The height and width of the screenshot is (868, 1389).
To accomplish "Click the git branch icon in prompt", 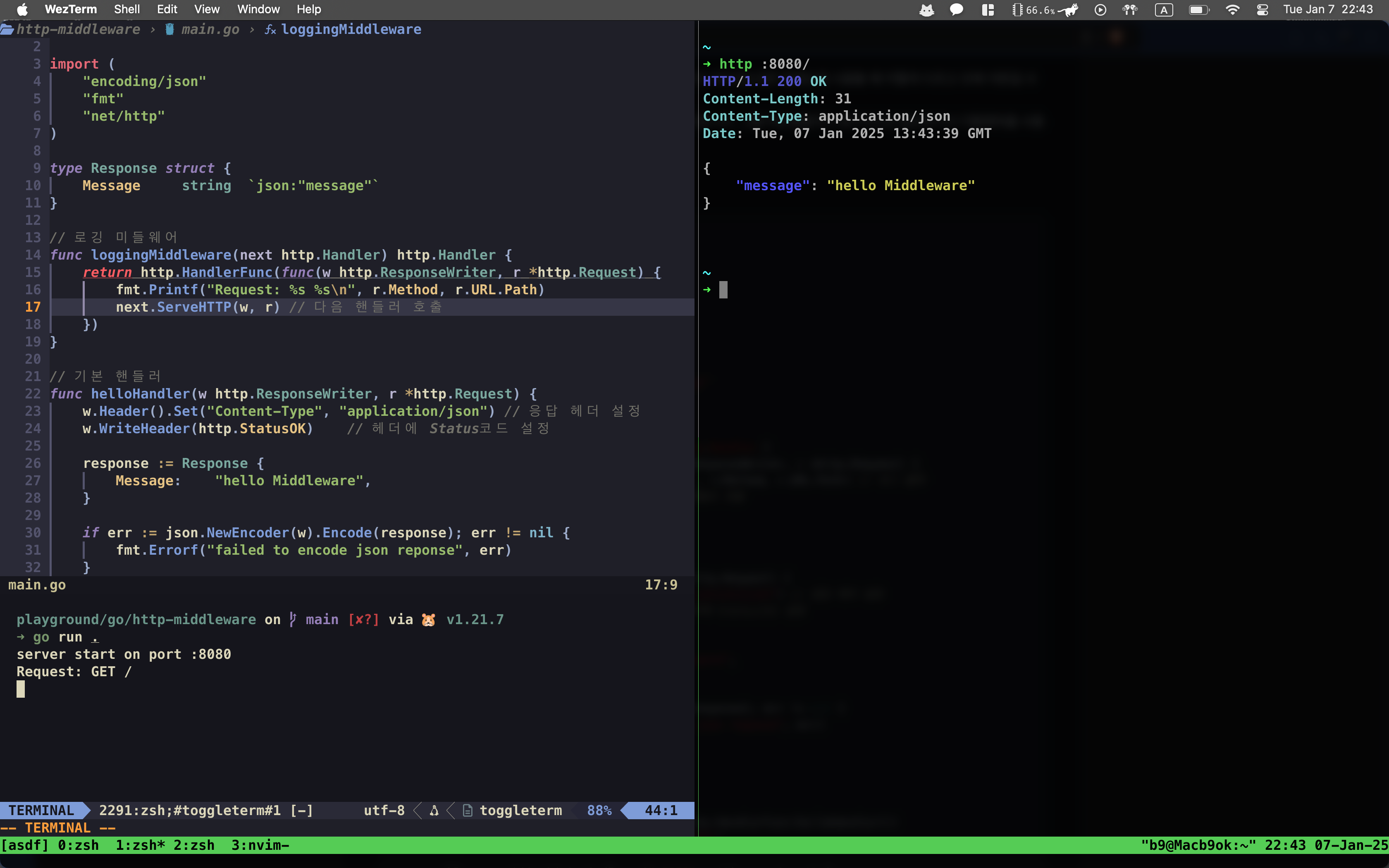I will (x=293, y=620).
